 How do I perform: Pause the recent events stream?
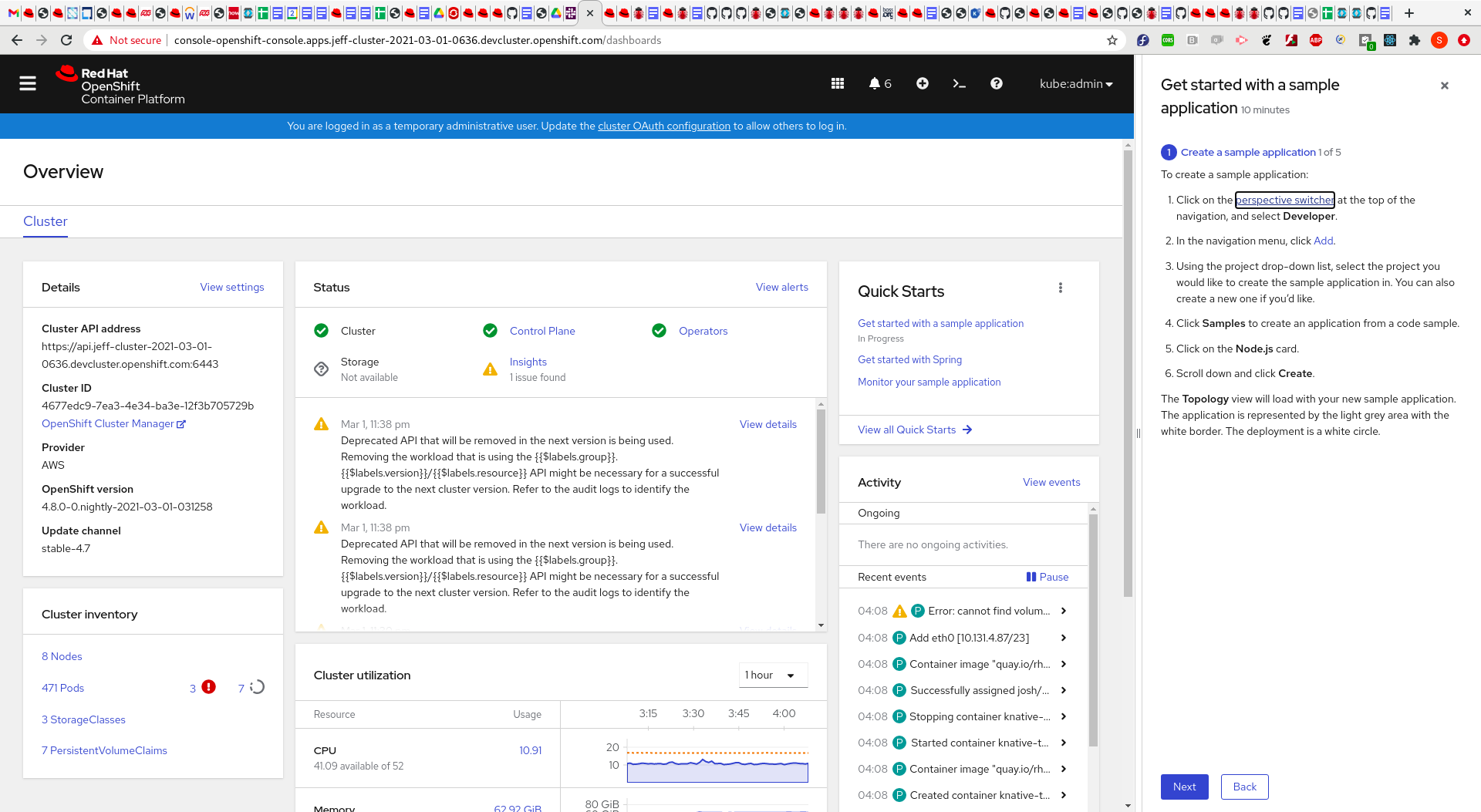1047,578
